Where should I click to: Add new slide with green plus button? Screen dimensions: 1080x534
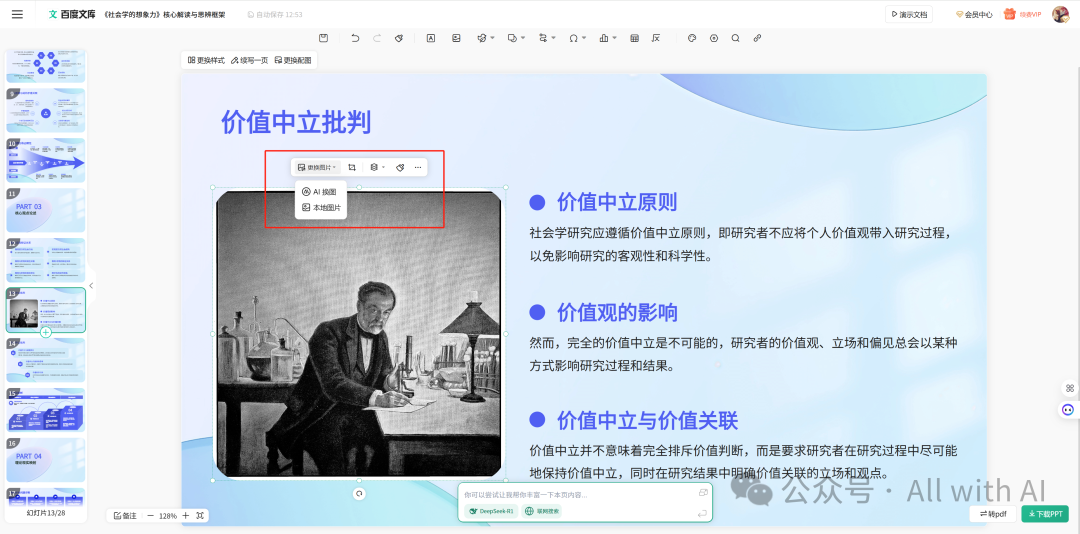pyautogui.click(x=45, y=332)
